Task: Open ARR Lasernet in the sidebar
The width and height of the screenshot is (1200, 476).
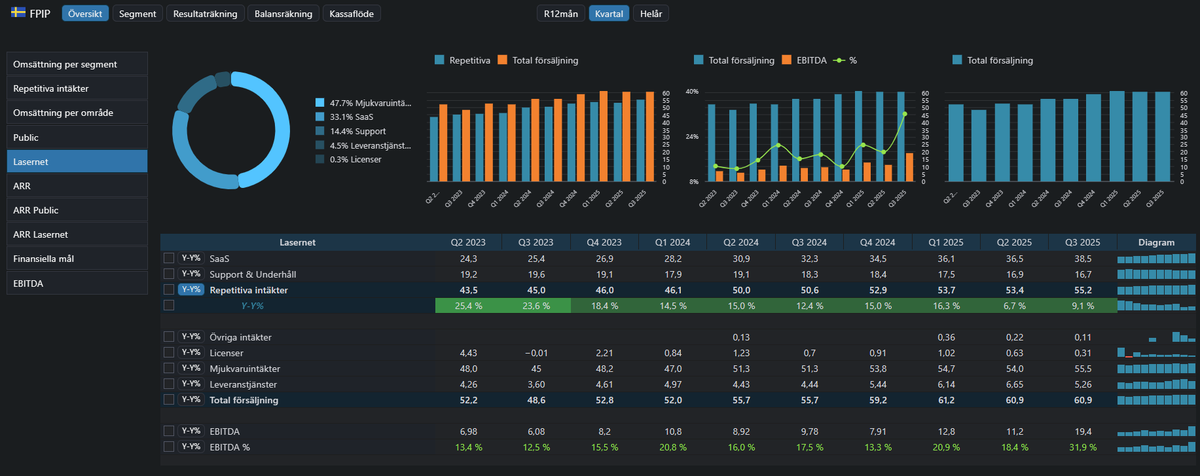Action: point(77,234)
